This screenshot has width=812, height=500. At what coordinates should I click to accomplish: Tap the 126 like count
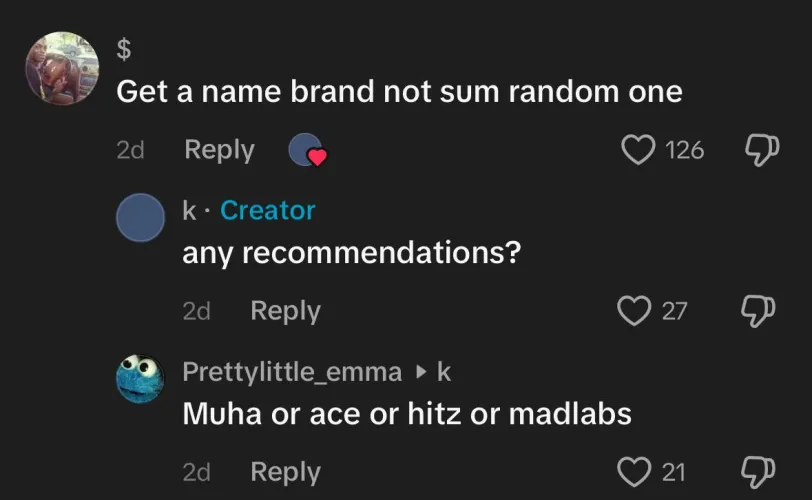[685, 151]
